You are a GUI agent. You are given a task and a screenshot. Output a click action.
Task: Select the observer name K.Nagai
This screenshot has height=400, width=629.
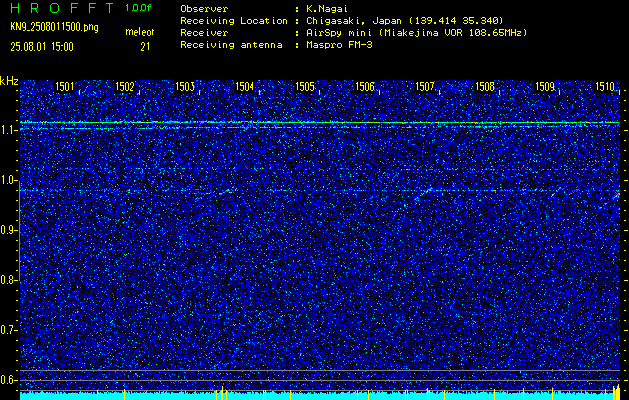327,9
